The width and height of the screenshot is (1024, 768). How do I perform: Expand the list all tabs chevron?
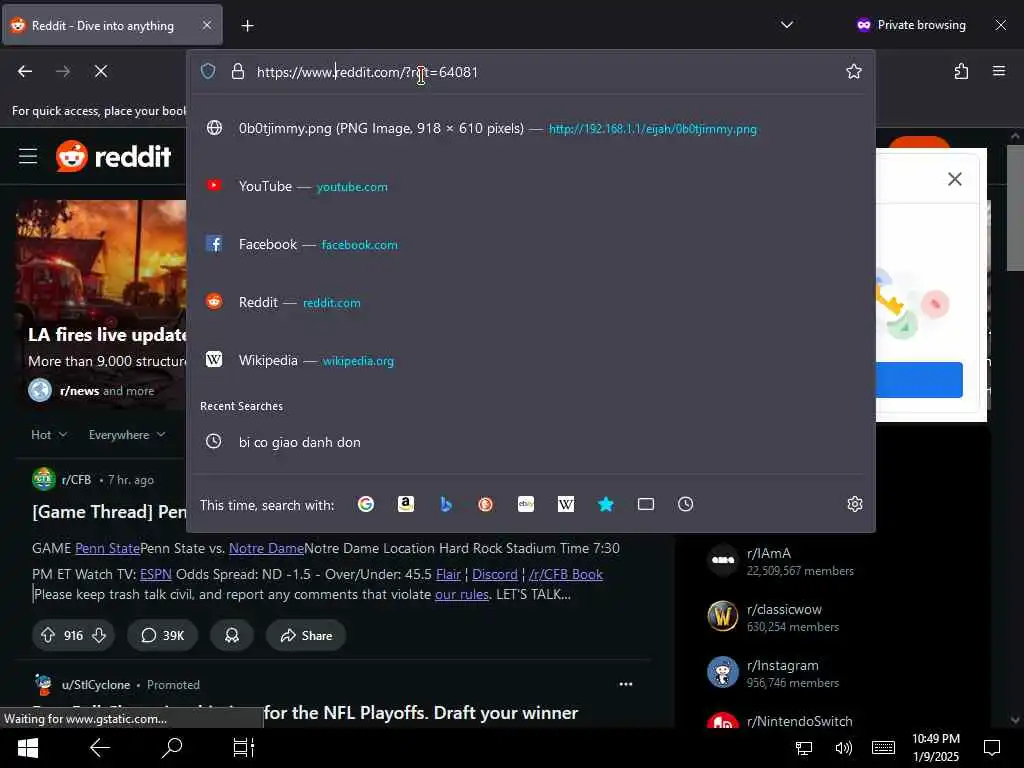point(787,25)
